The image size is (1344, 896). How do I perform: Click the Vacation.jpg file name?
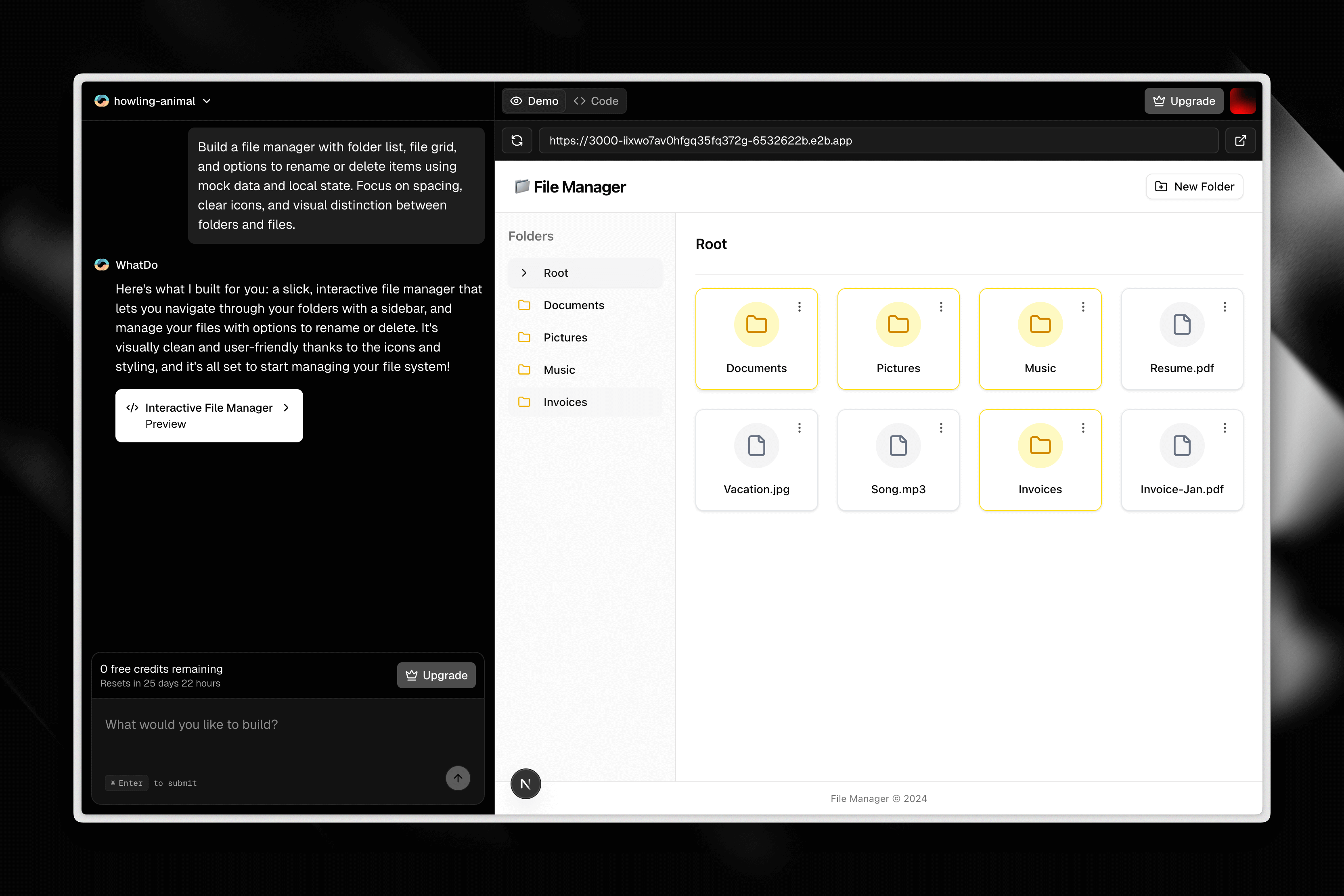[757, 489]
